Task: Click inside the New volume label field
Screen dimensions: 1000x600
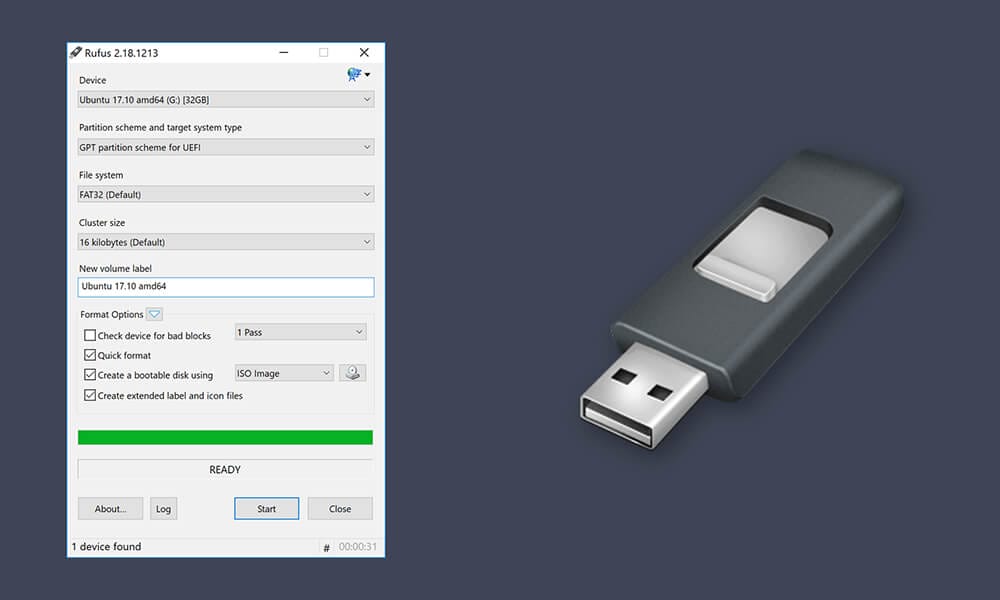Action: 225,287
